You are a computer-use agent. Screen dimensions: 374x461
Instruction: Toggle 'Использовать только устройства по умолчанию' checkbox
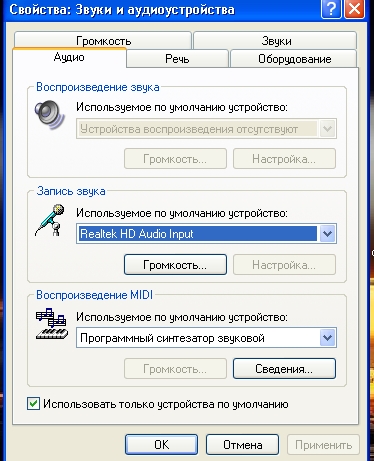[33, 404]
